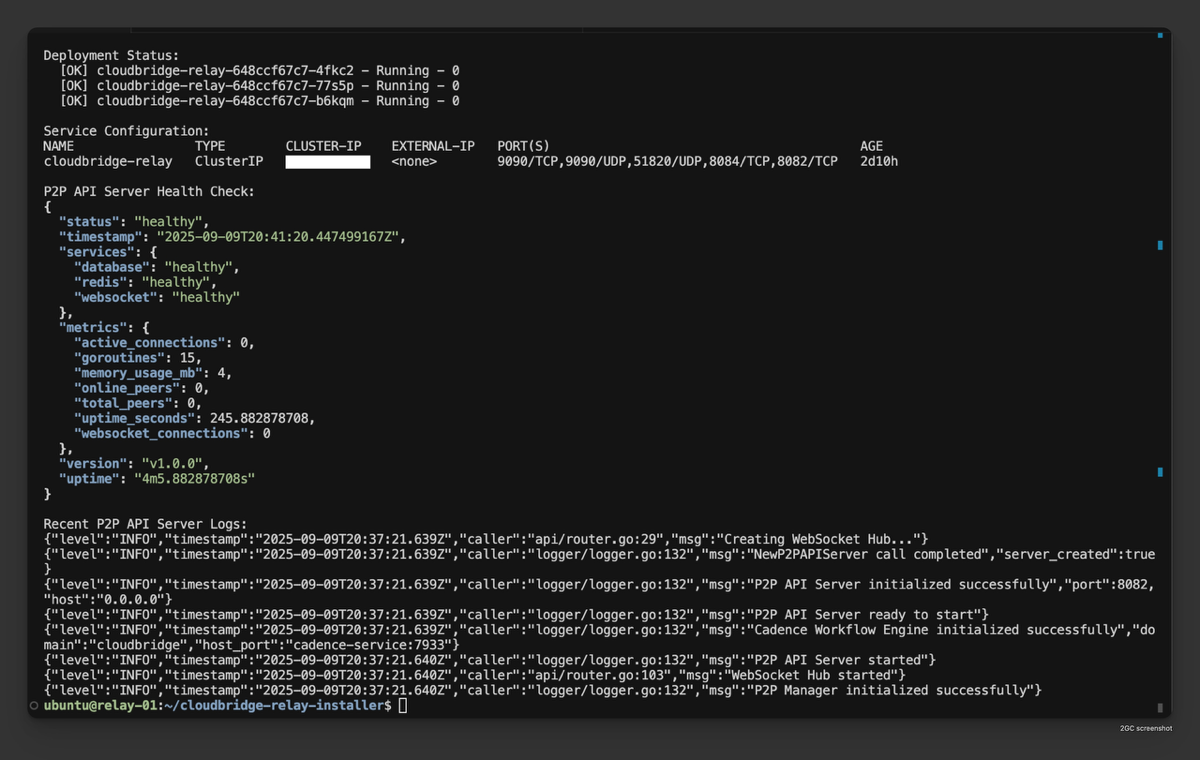This screenshot has width=1200, height=760.
Task: Click the uptime value "4m5.882878708s"
Action: coord(195,478)
